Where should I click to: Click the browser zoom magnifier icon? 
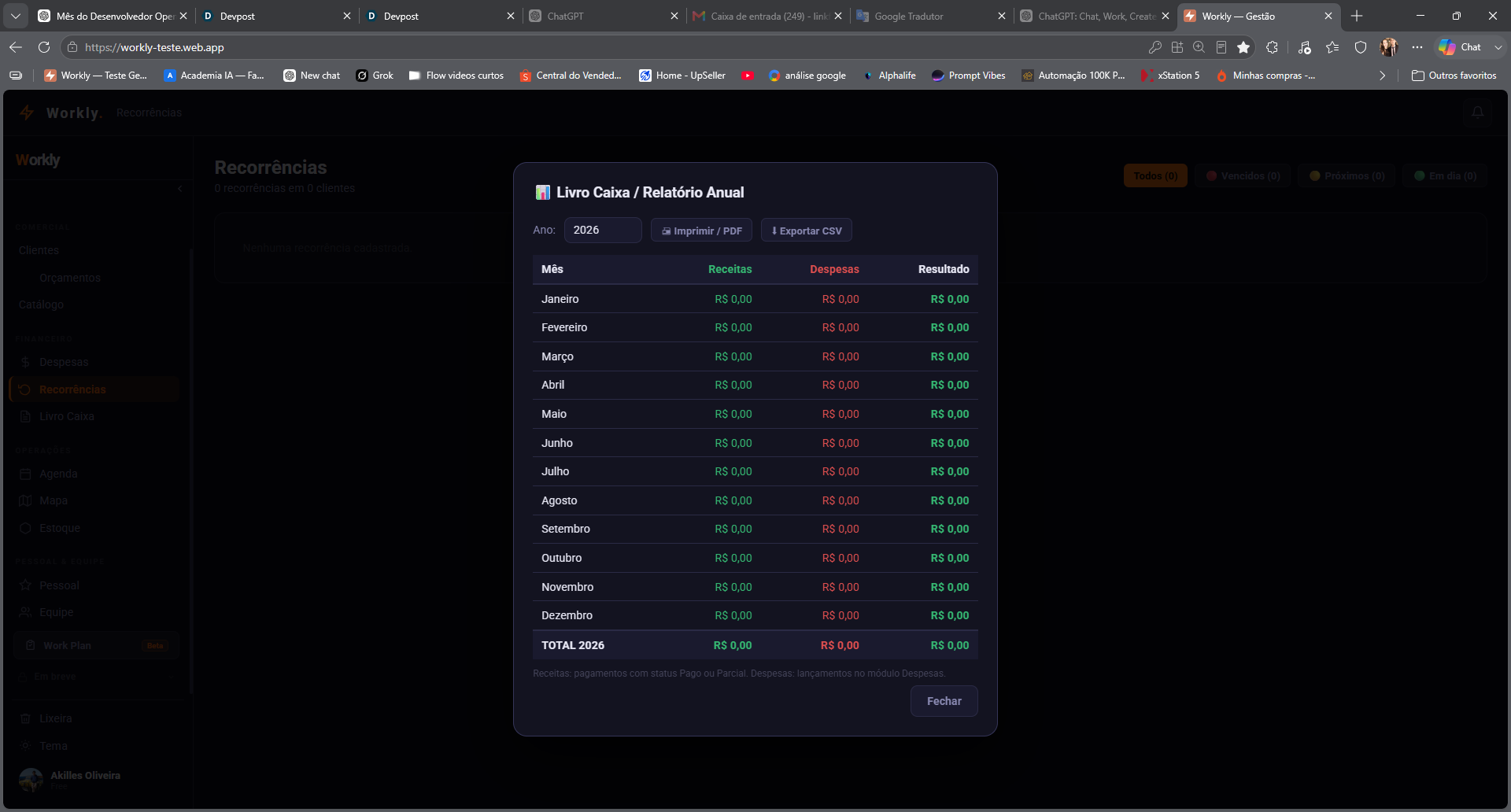coord(1199,47)
